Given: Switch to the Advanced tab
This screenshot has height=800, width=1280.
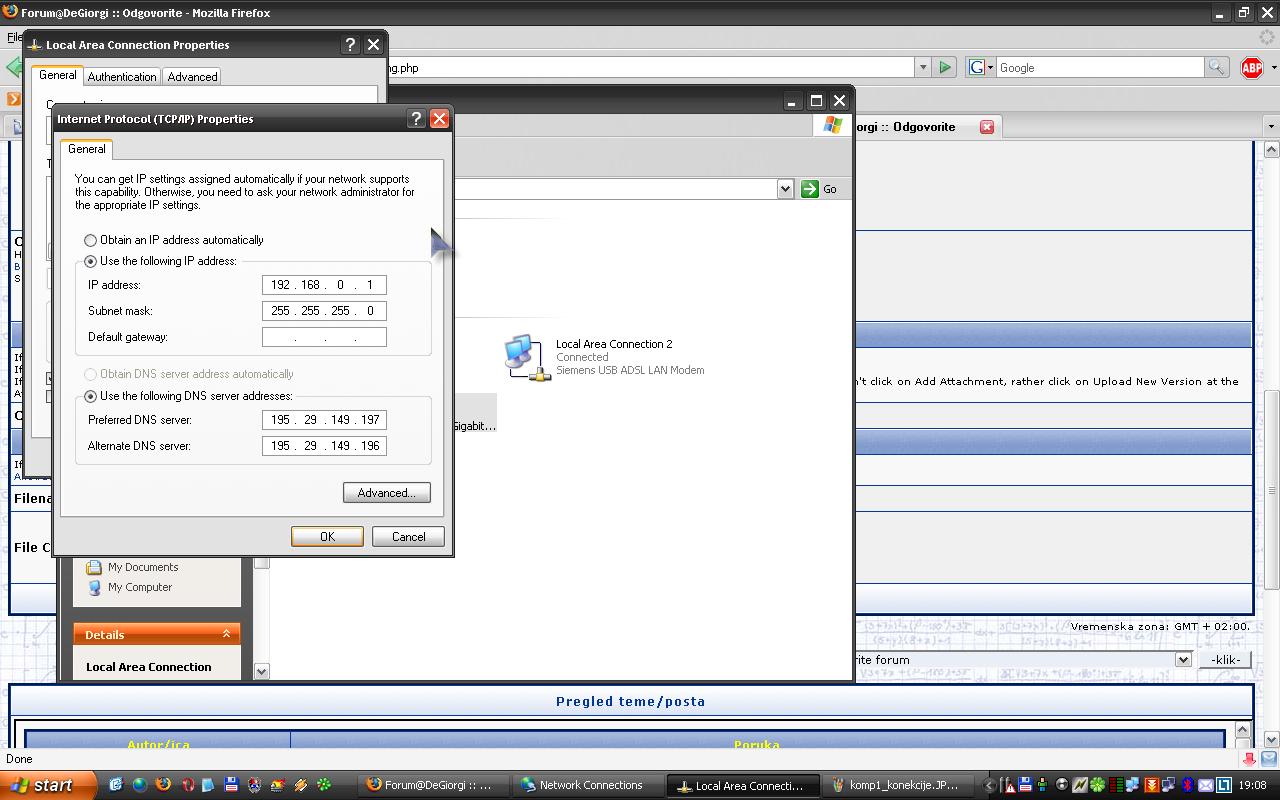Looking at the screenshot, I should 192,77.
